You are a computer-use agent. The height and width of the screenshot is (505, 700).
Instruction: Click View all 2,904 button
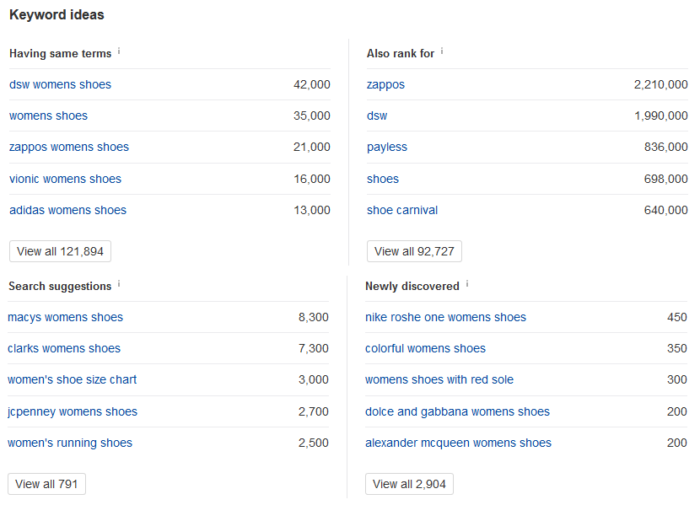tap(409, 484)
